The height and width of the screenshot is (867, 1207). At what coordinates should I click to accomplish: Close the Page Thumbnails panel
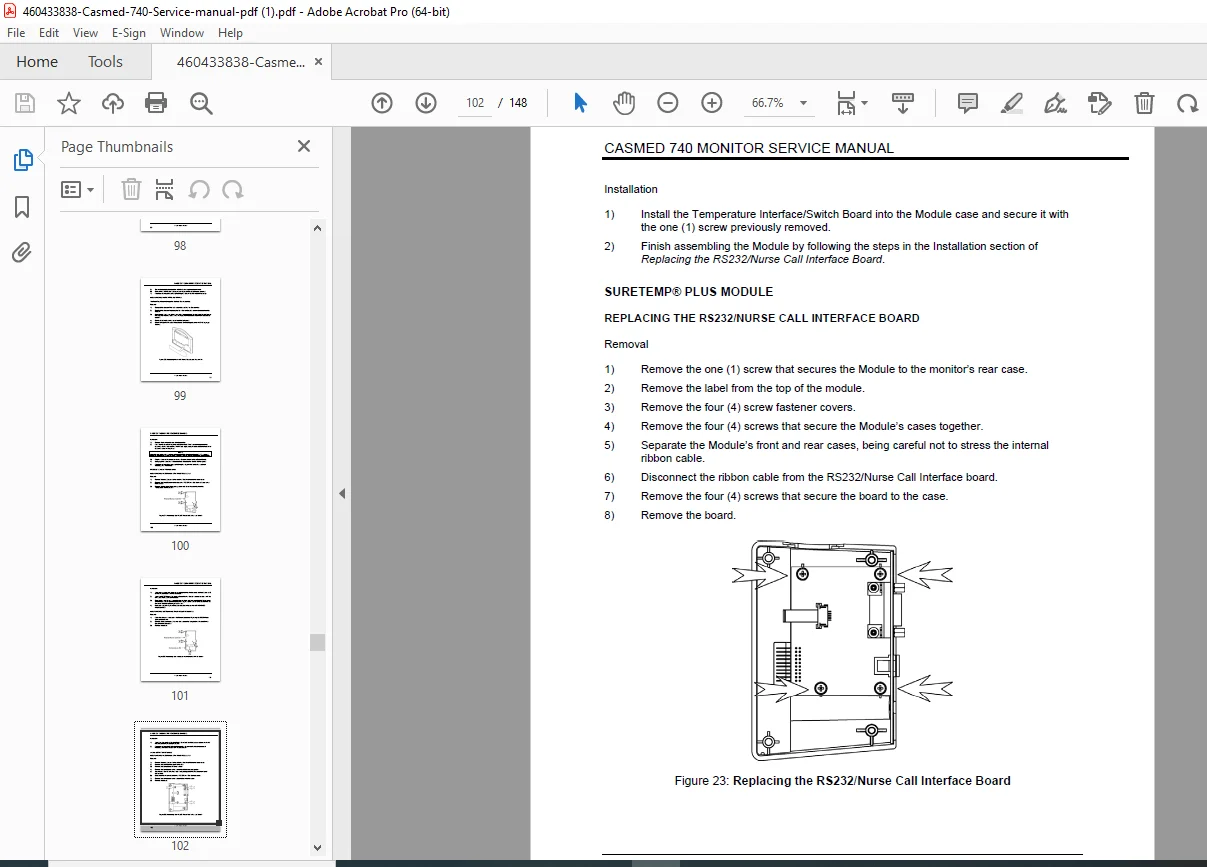pos(304,147)
